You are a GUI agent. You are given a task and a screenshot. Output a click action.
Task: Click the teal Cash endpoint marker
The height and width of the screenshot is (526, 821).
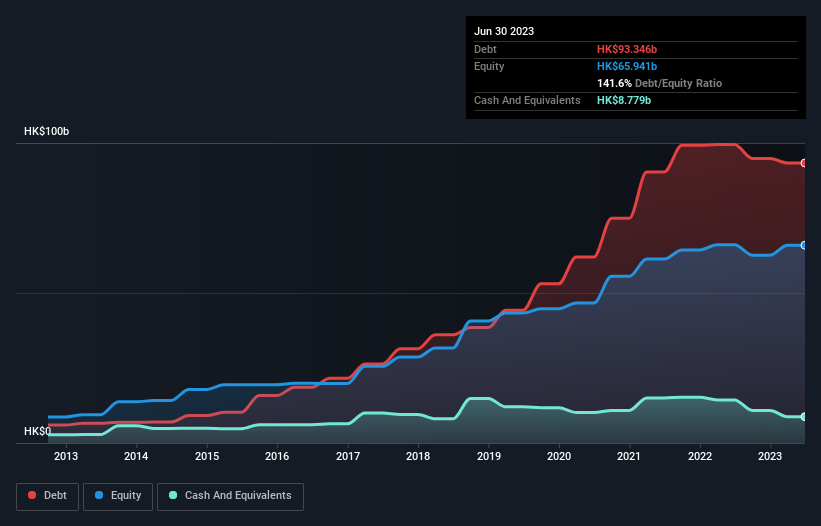pos(804,417)
